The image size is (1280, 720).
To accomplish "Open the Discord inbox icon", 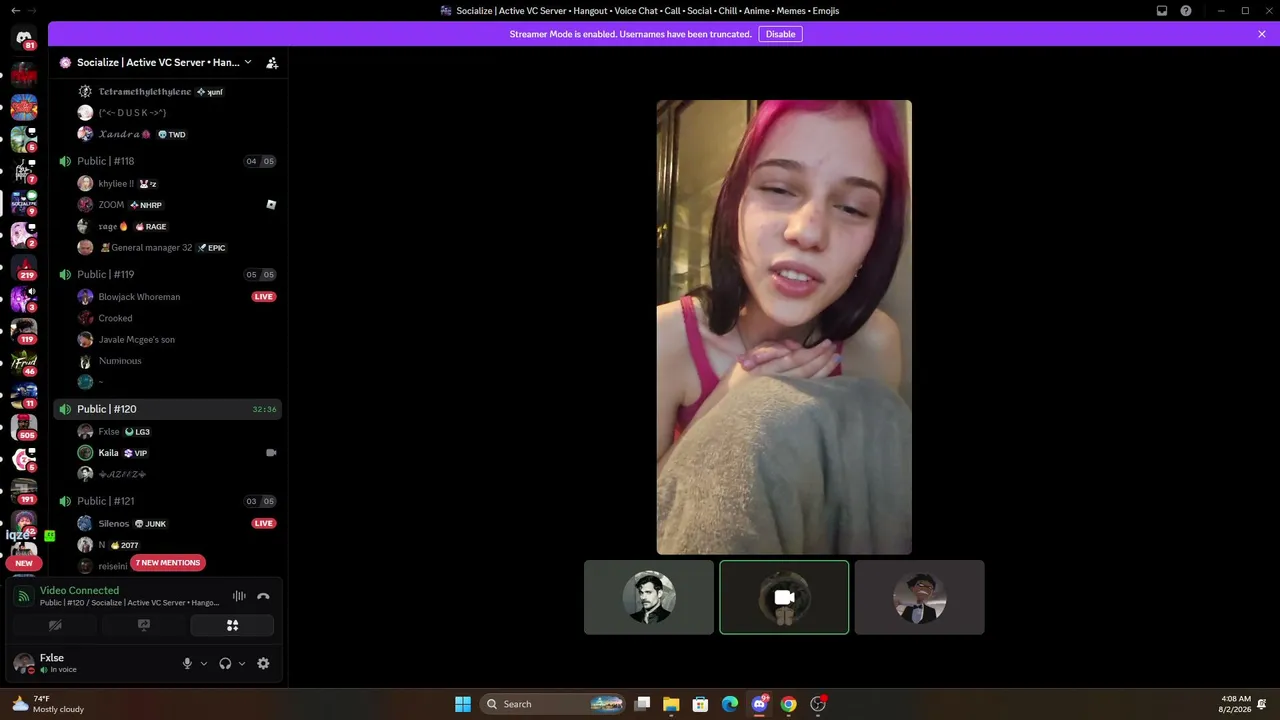I will (1162, 11).
